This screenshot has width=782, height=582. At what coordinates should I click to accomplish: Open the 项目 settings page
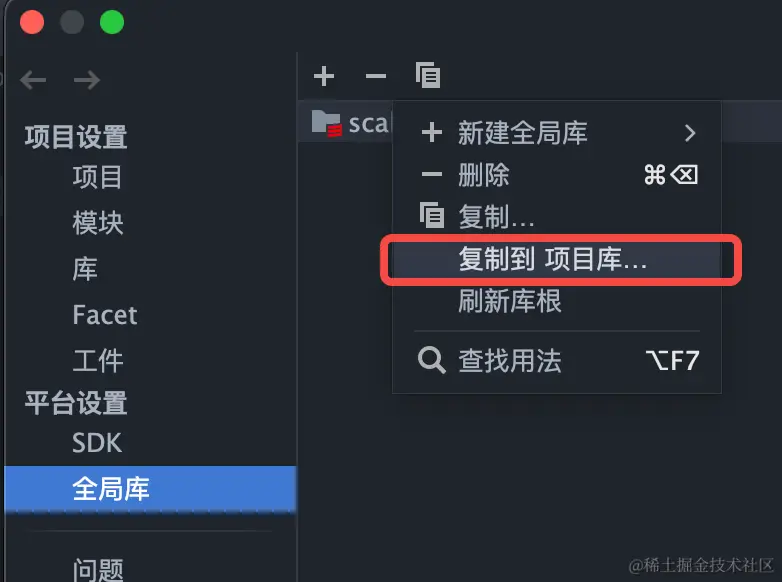tap(97, 177)
